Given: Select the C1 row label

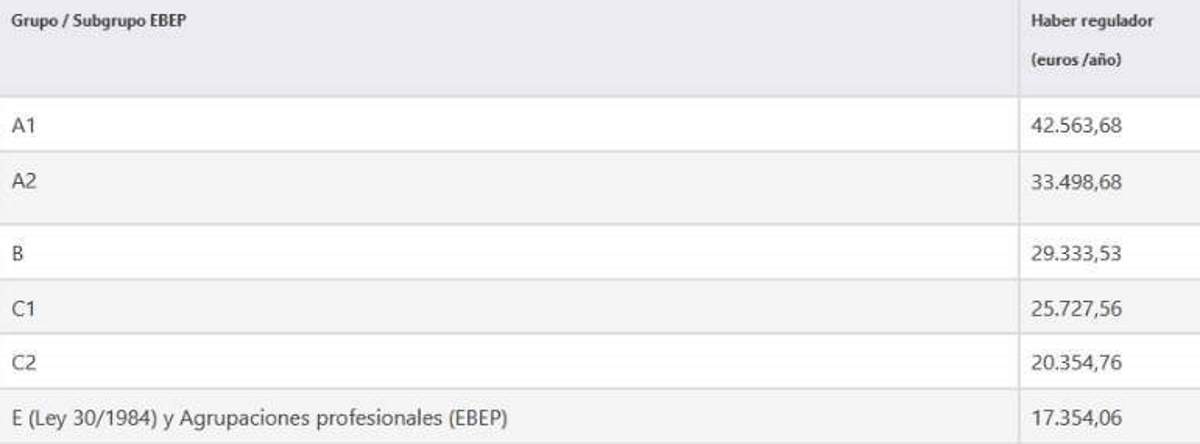Looking at the screenshot, I should [23, 308].
